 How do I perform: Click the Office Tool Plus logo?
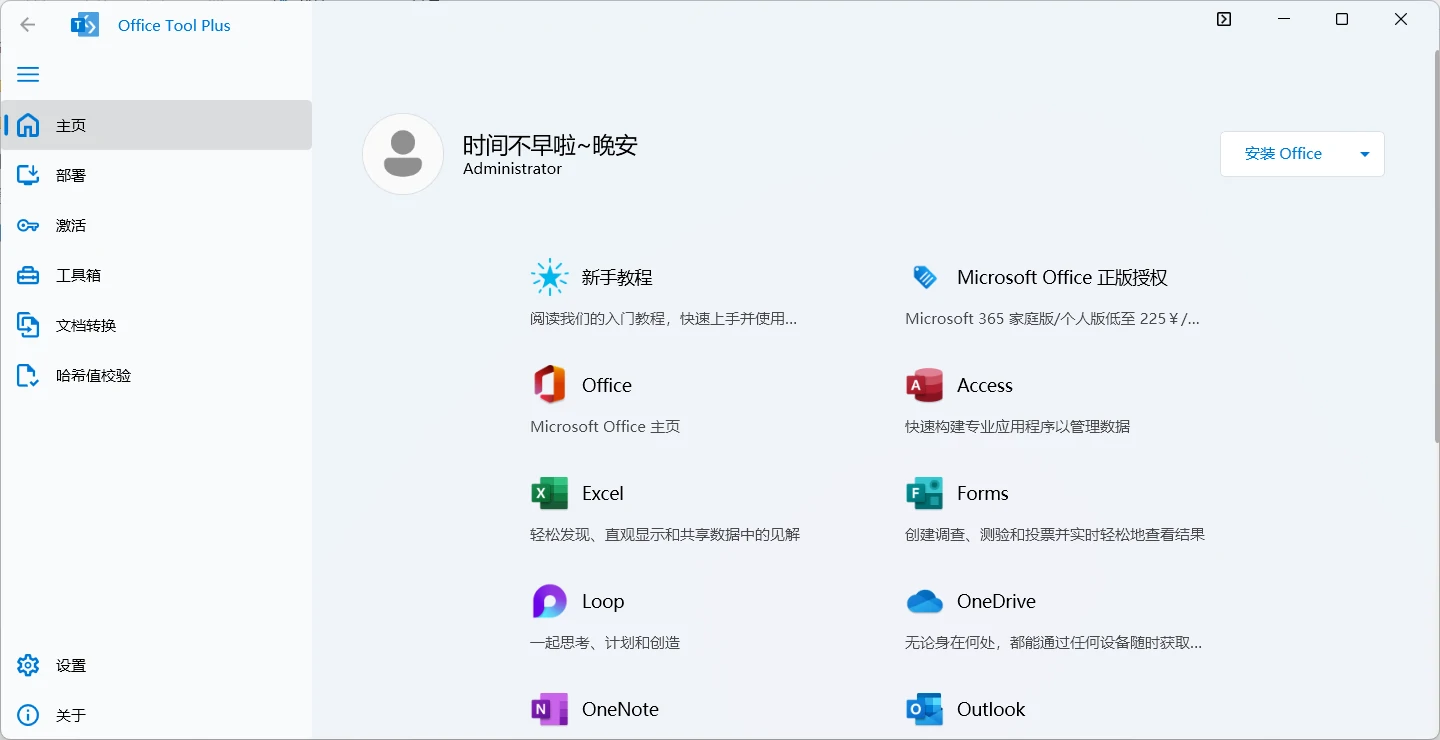pyautogui.click(x=85, y=24)
